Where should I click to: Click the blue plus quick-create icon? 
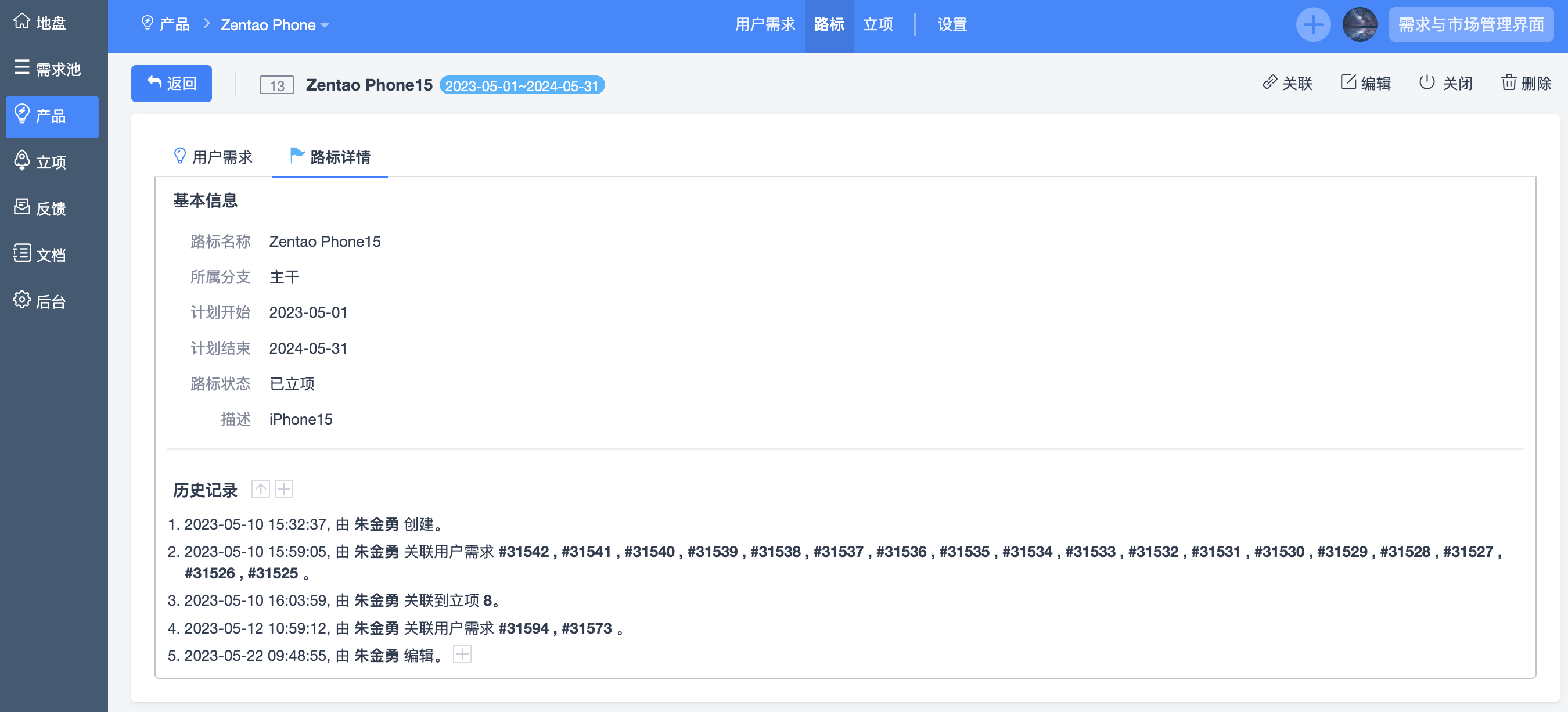pyautogui.click(x=1312, y=25)
